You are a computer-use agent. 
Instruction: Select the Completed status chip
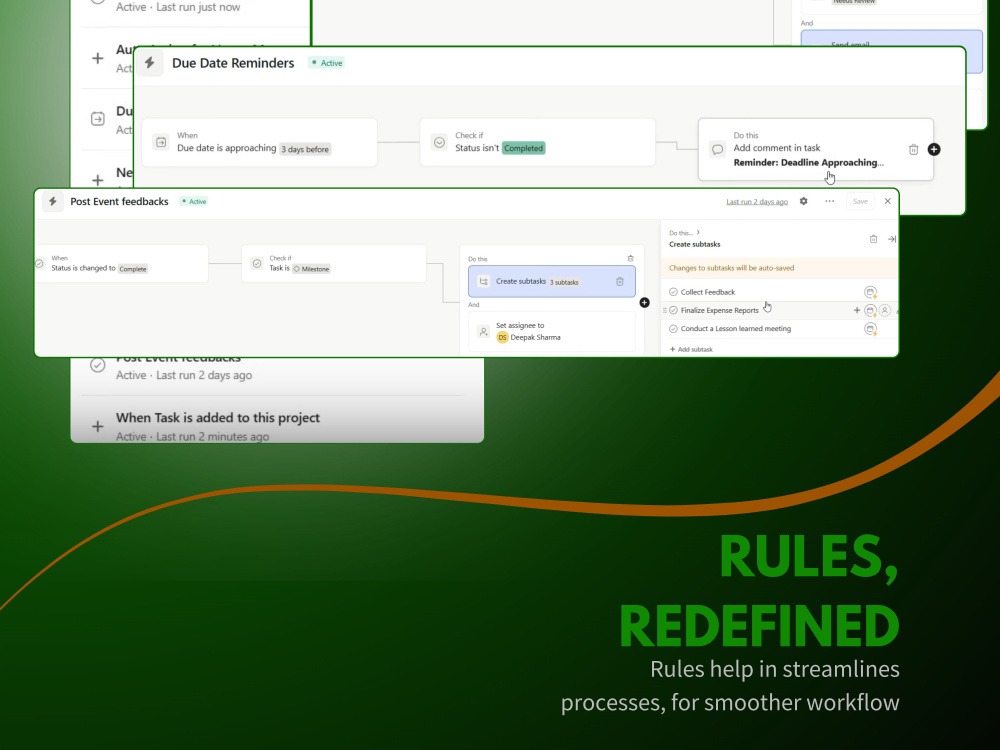tap(524, 148)
